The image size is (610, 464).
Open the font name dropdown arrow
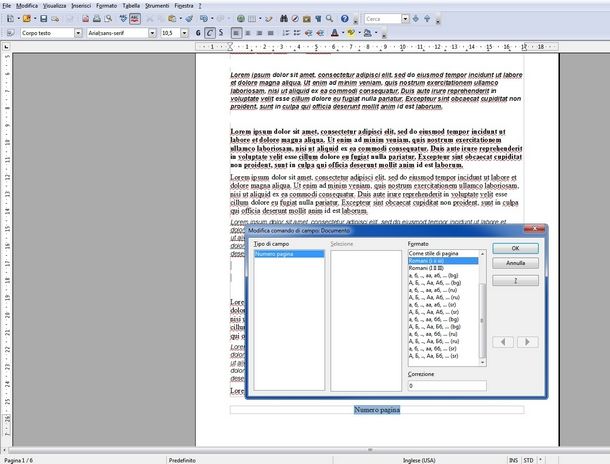[x=152, y=33]
